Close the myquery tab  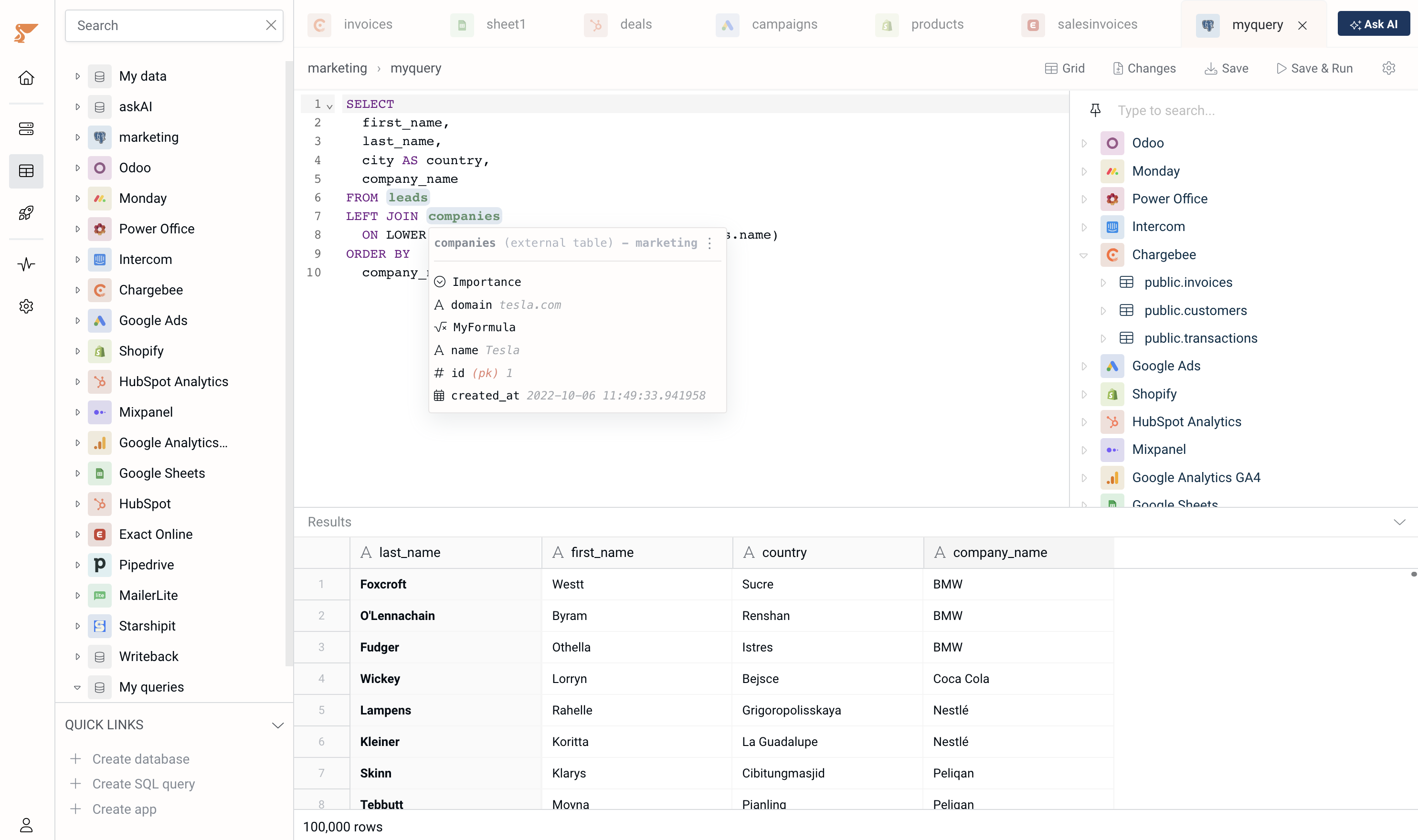point(1302,25)
